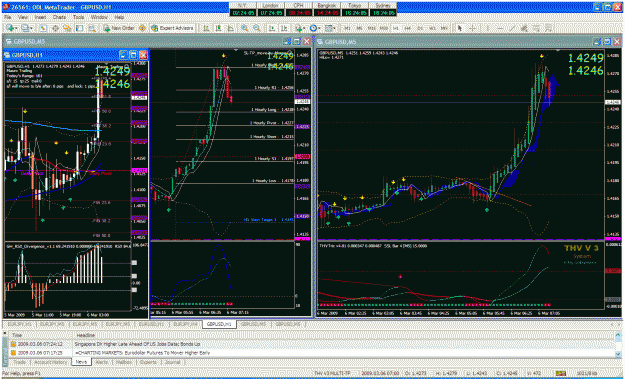Set timeframe to W1
The height and width of the screenshot is (379, 625).
click(432, 28)
